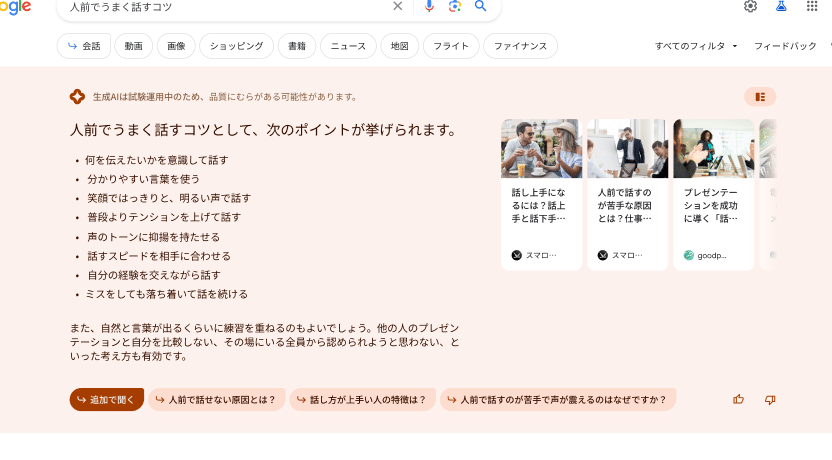
Task: Toggle the AI overview layout view button
Action: (760, 97)
